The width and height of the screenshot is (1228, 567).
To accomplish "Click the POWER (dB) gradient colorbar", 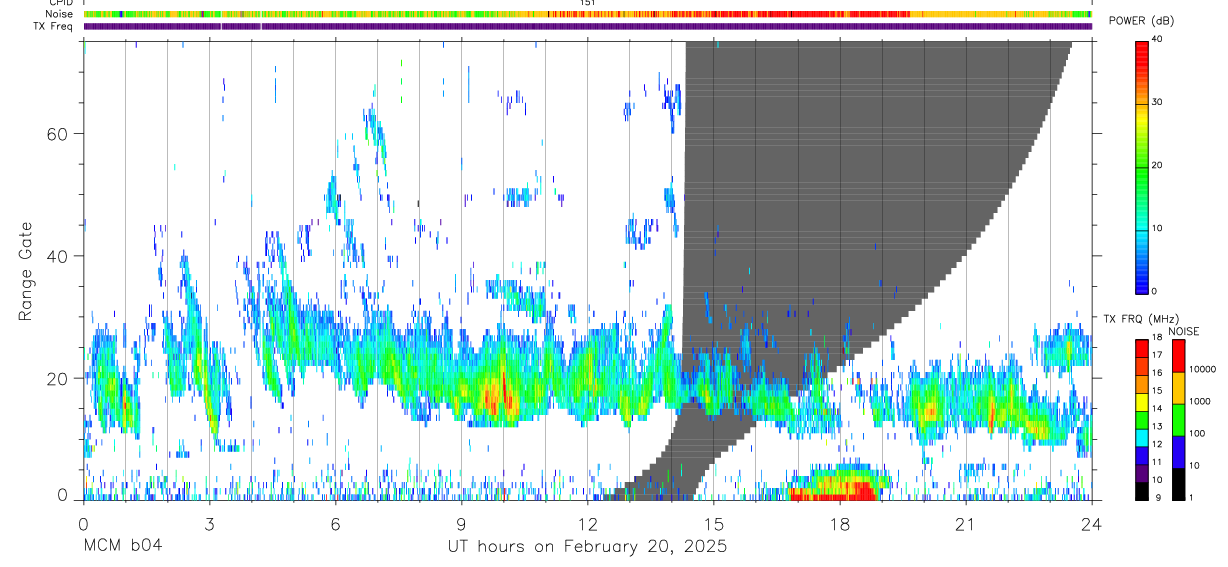I will [x=1143, y=166].
